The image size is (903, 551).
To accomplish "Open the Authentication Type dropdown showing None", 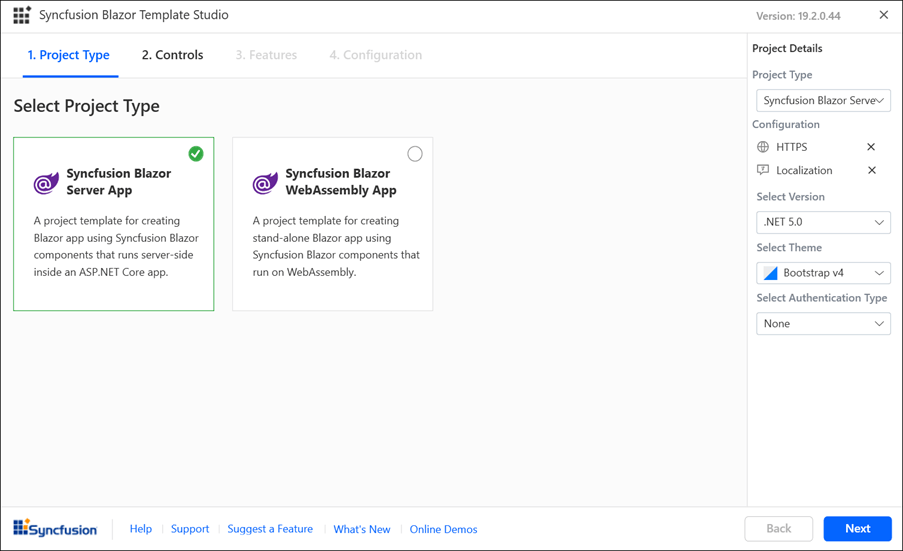I will click(823, 323).
